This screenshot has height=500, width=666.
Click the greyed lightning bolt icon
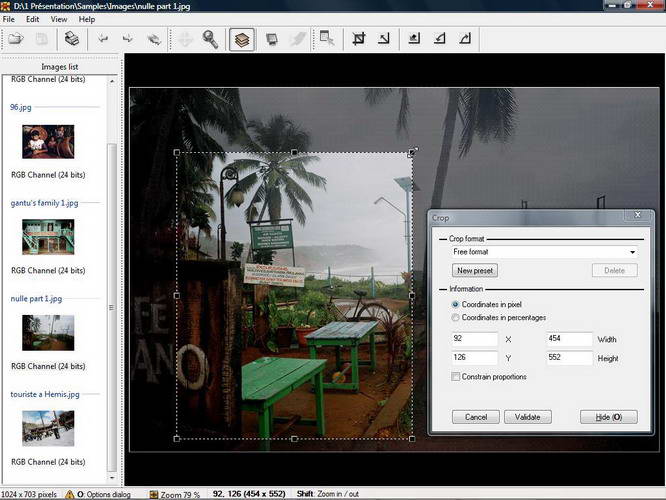pyautogui.click(x=298, y=39)
